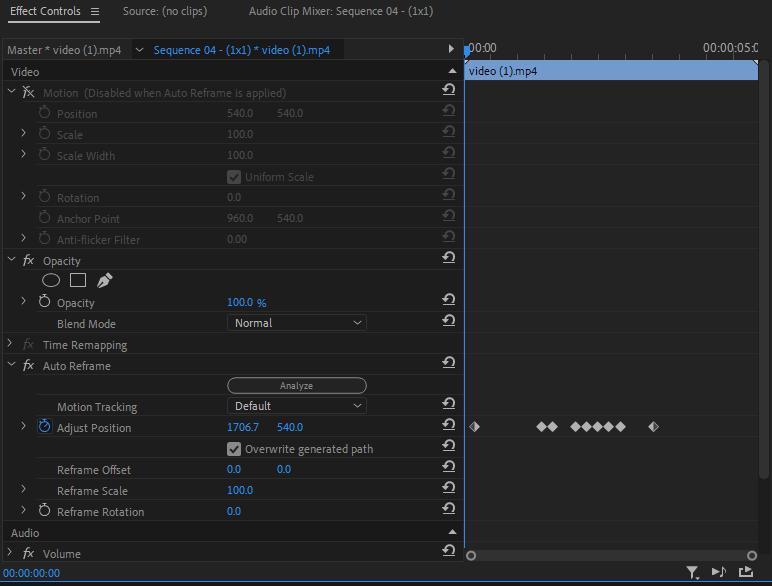Viewport: 772px width, 586px height.
Task: Expand the Time Remapping effect
Action: click(10, 343)
